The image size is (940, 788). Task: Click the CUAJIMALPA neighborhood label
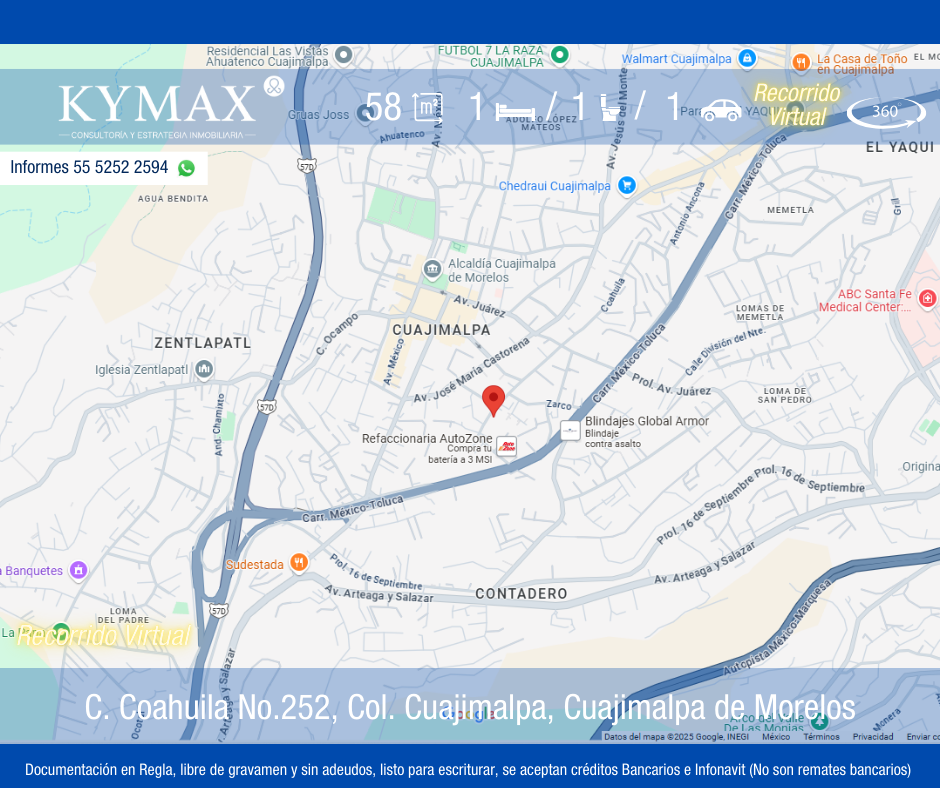pos(441,330)
